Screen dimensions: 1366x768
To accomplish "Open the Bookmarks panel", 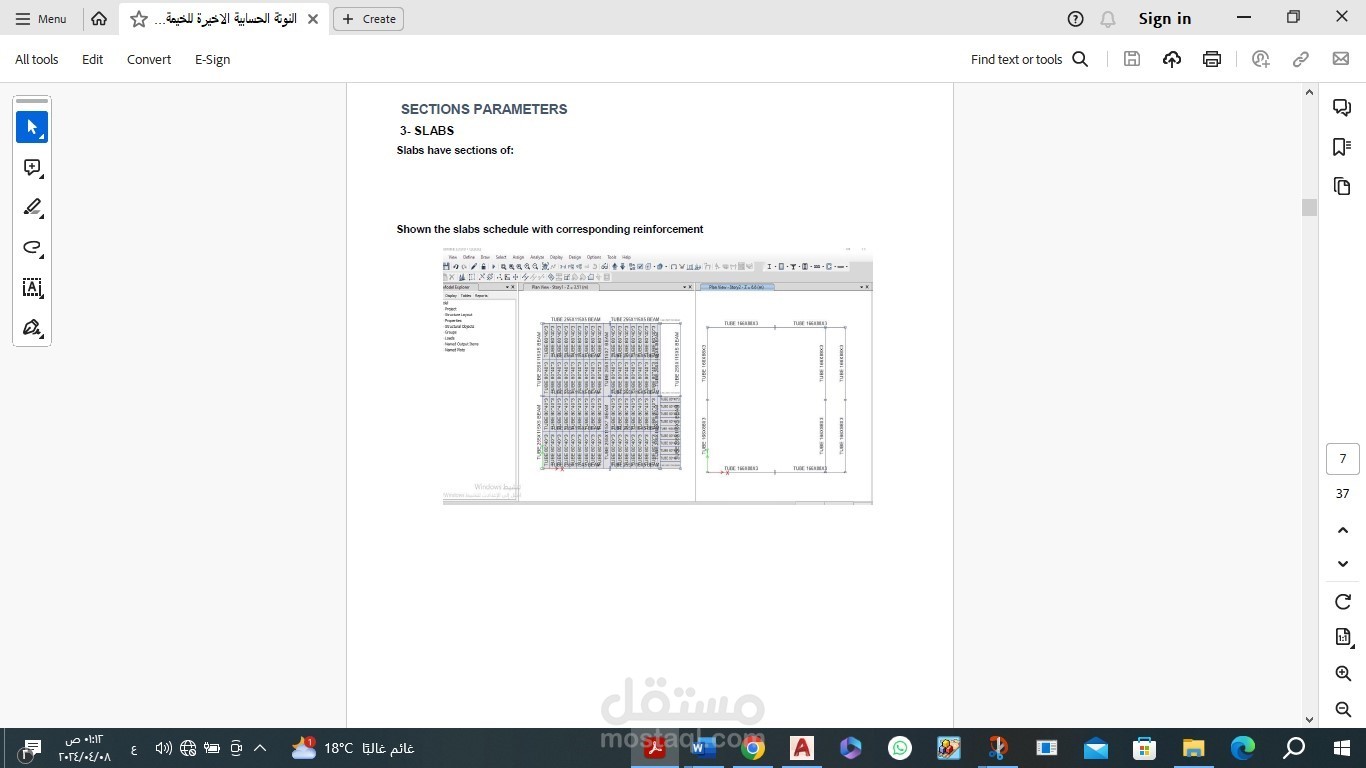I will point(1342,147).
